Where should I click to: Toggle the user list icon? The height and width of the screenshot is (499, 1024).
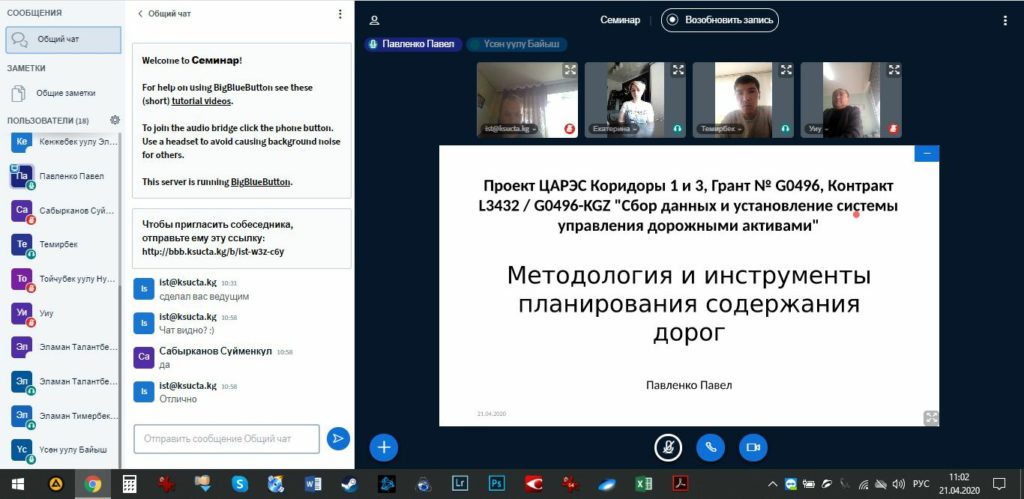[x=374, y=20]
